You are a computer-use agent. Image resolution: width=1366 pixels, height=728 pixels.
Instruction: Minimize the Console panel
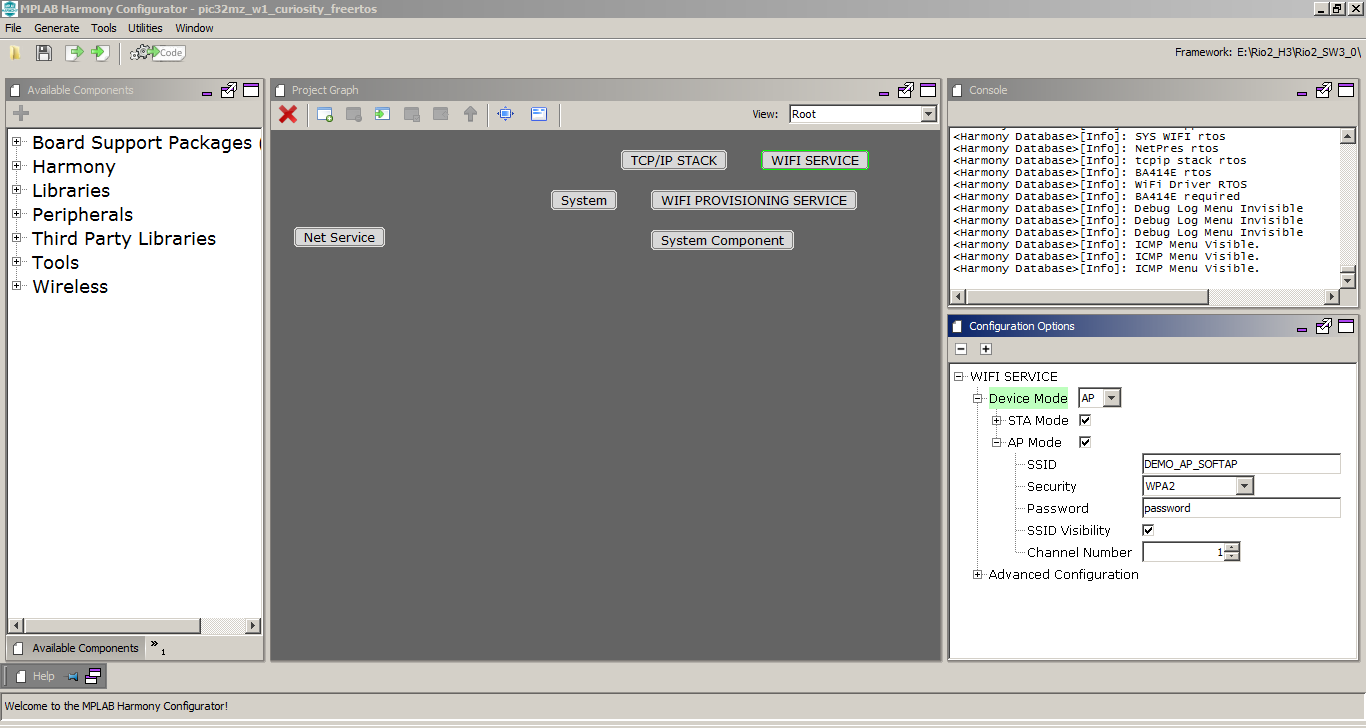1301,93
